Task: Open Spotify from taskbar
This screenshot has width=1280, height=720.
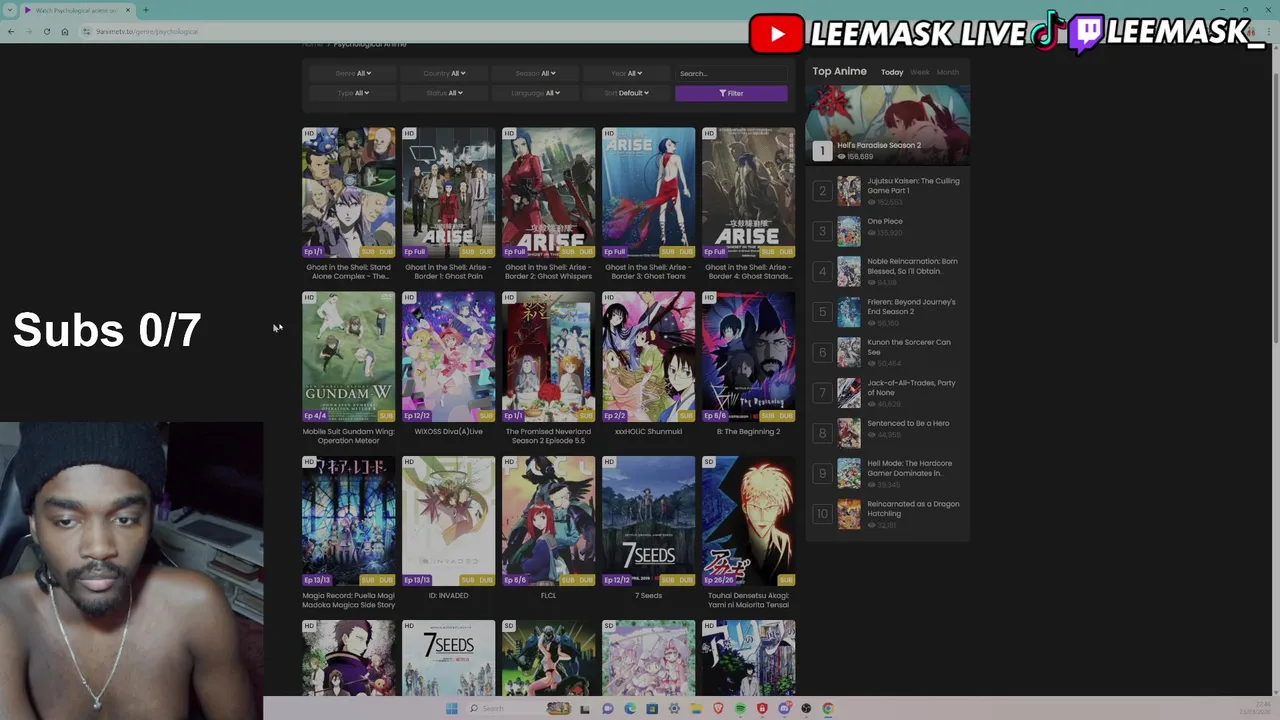Action: pos(740,708)
